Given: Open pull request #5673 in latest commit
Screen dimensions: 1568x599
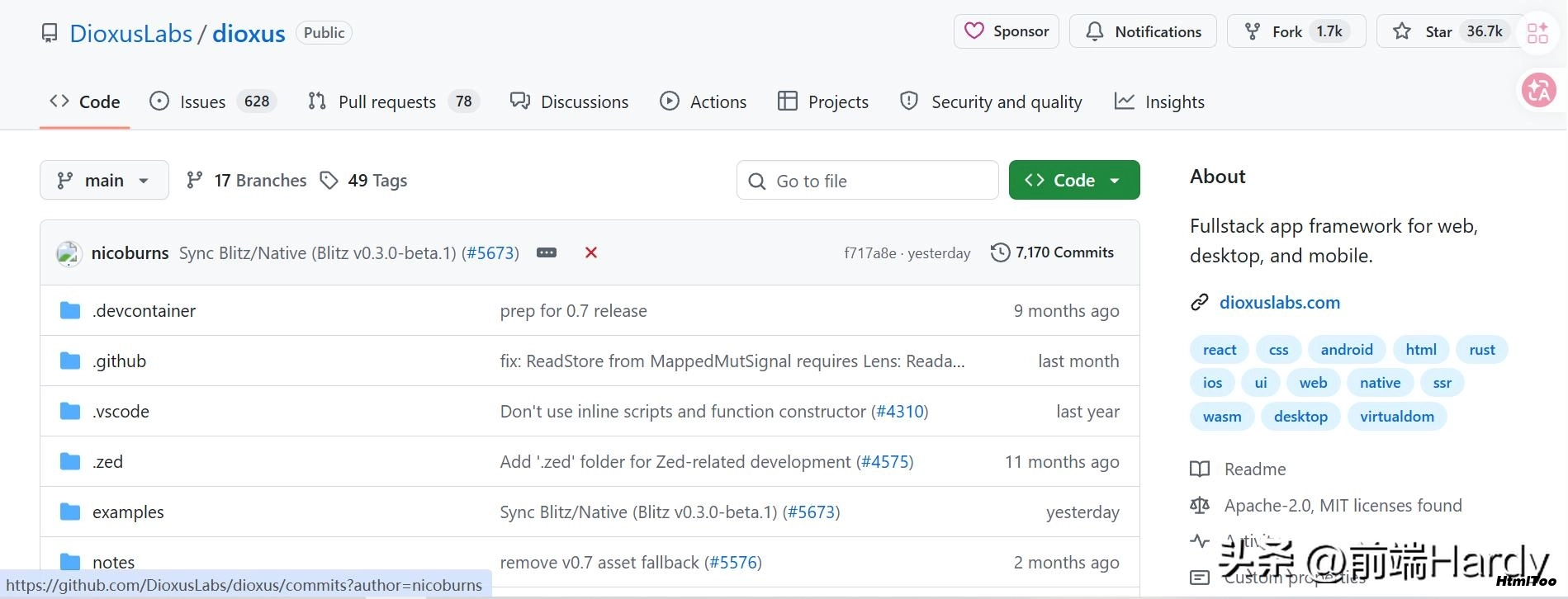Looking at the screenshot, I should tap(490, 252).
